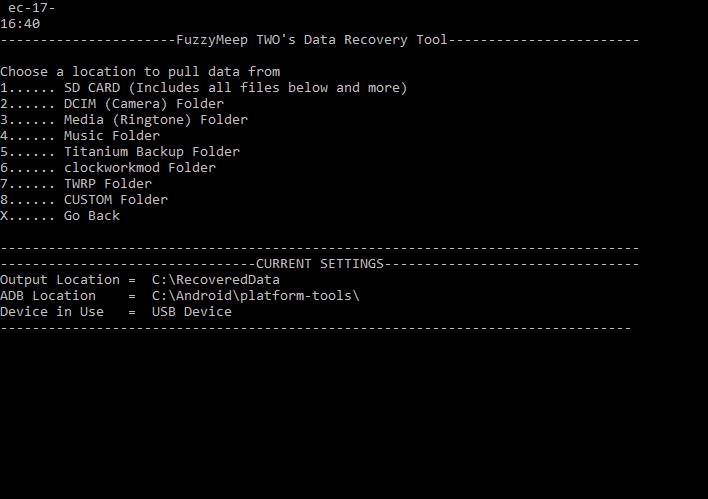Select the SD CARD menu option
This screenshot has width=708, height=499.
204,88
